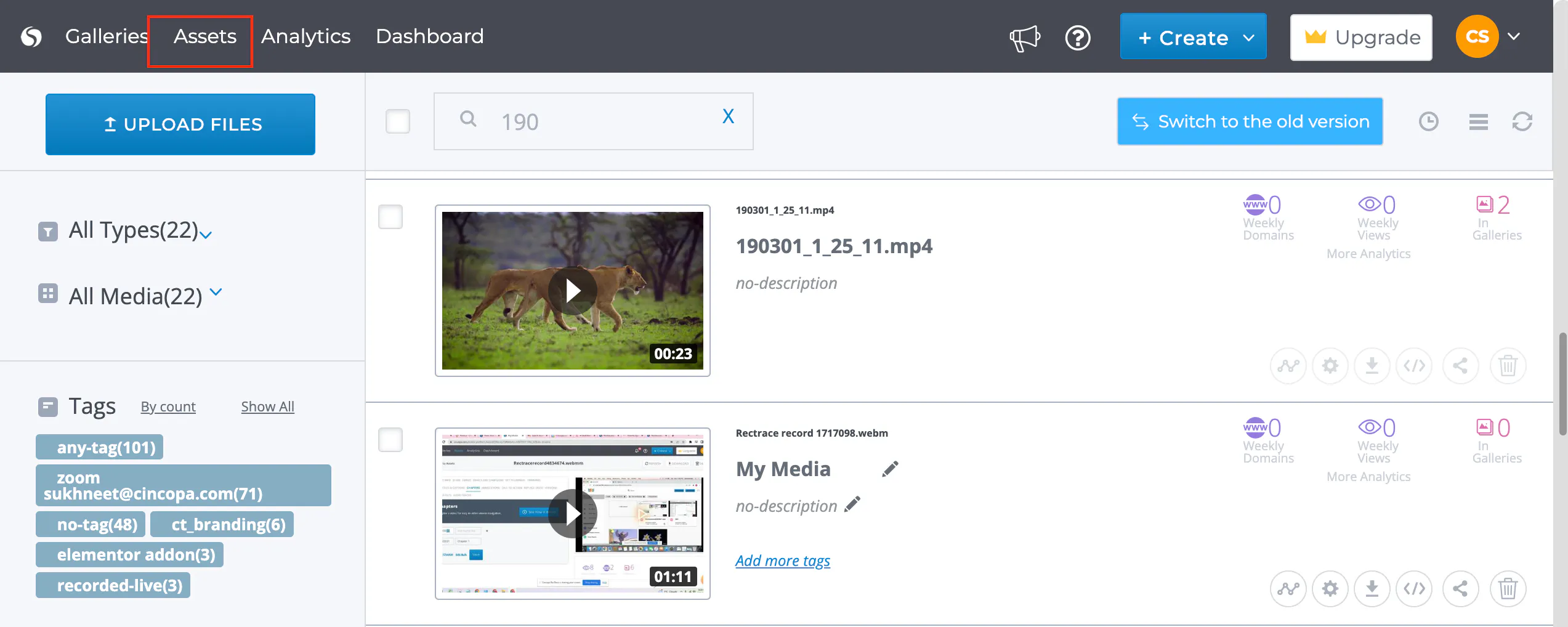This screenshot has width=1568, height=627.
Task: Play the 190301_1_25_11.mp4 lion thumbnail
Action: point(573,291)
